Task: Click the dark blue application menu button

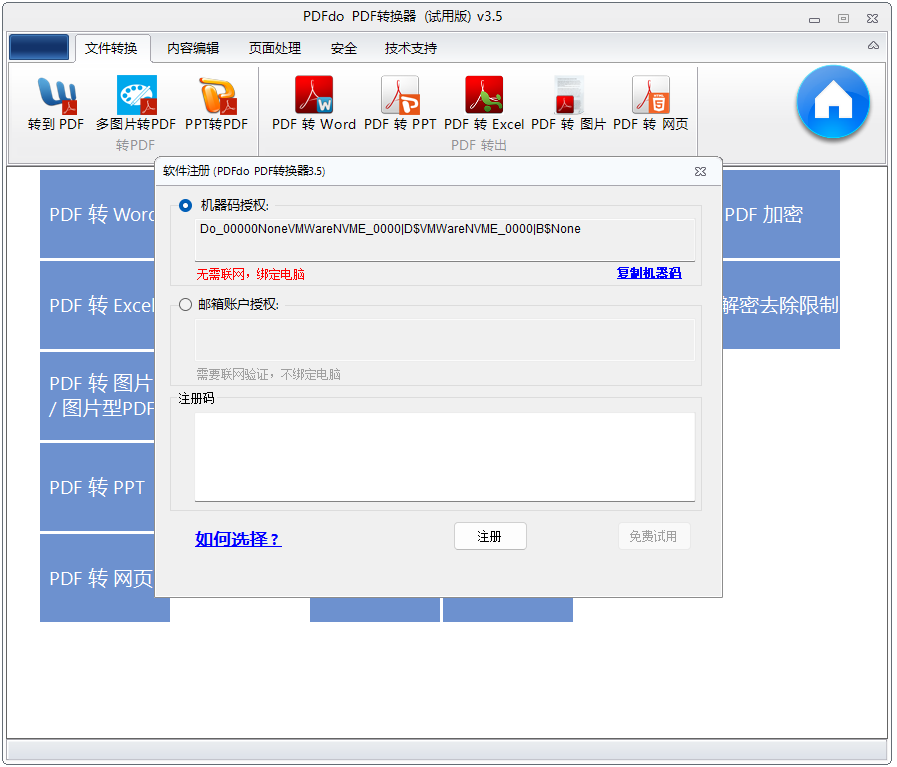Action: [39, 47]
